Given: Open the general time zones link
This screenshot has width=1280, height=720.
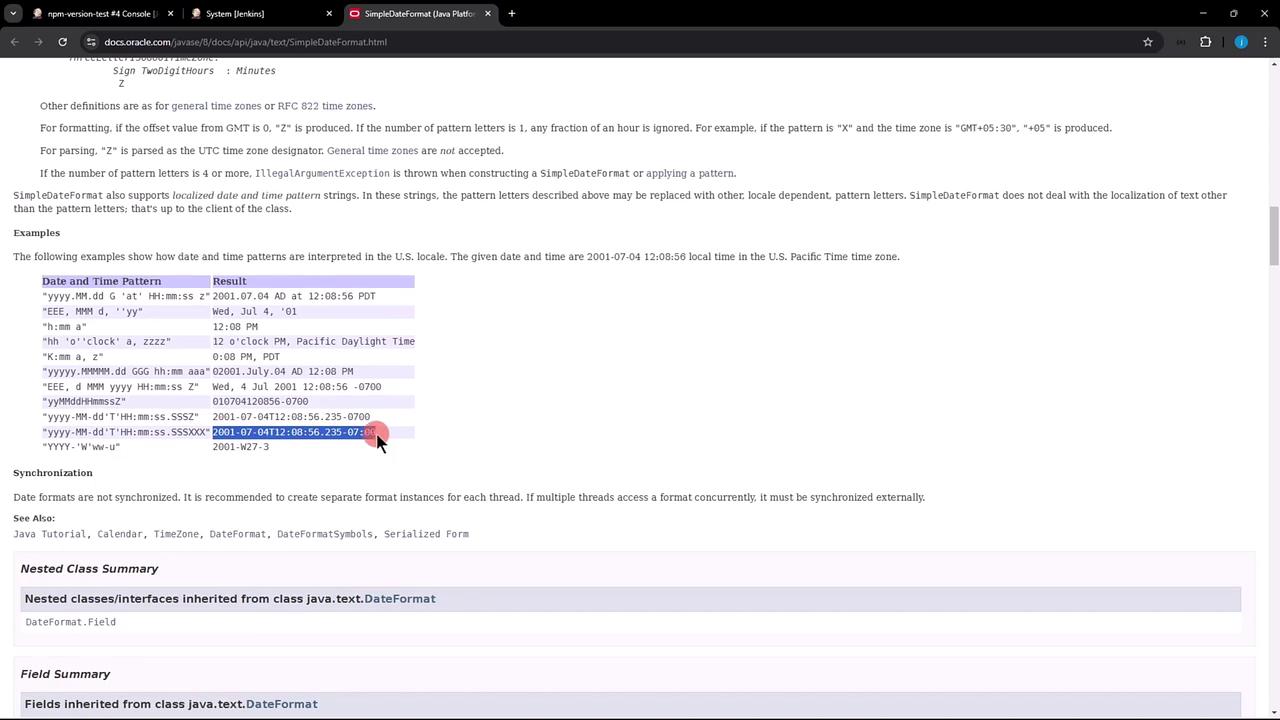Looking at the screenshot, I should tap(216, 106).
